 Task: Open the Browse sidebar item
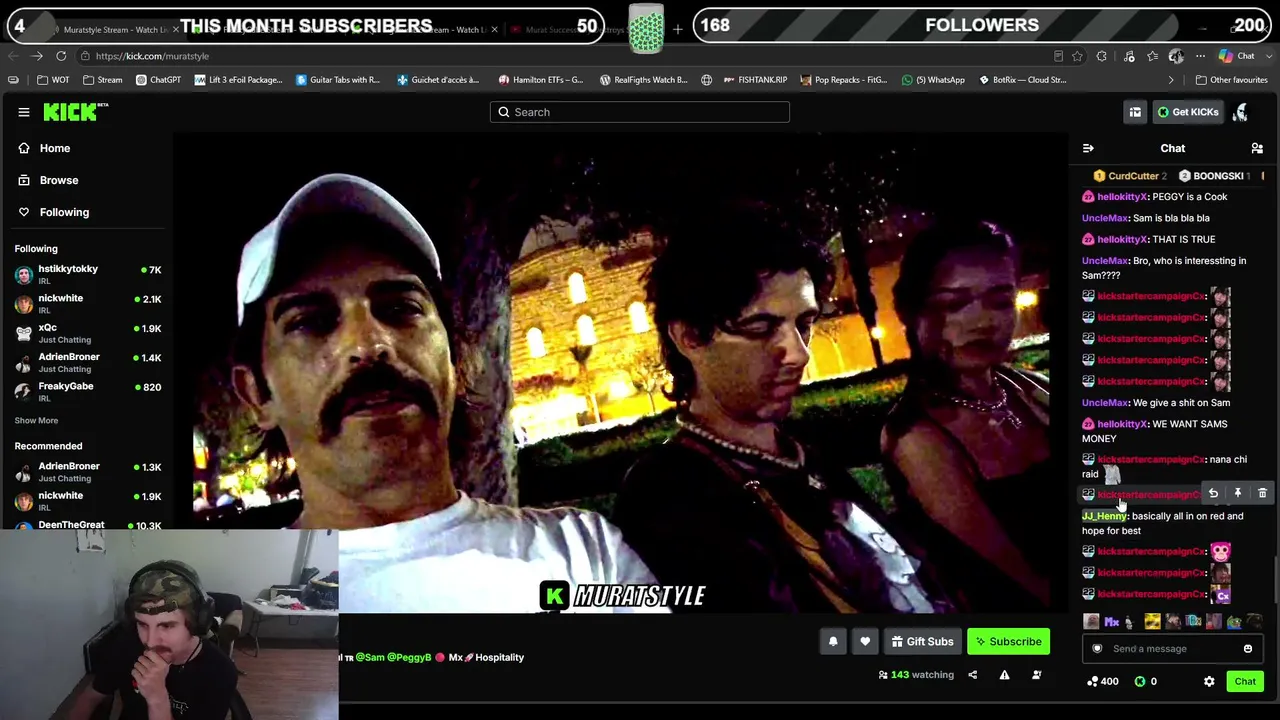[x=59, y=180]
